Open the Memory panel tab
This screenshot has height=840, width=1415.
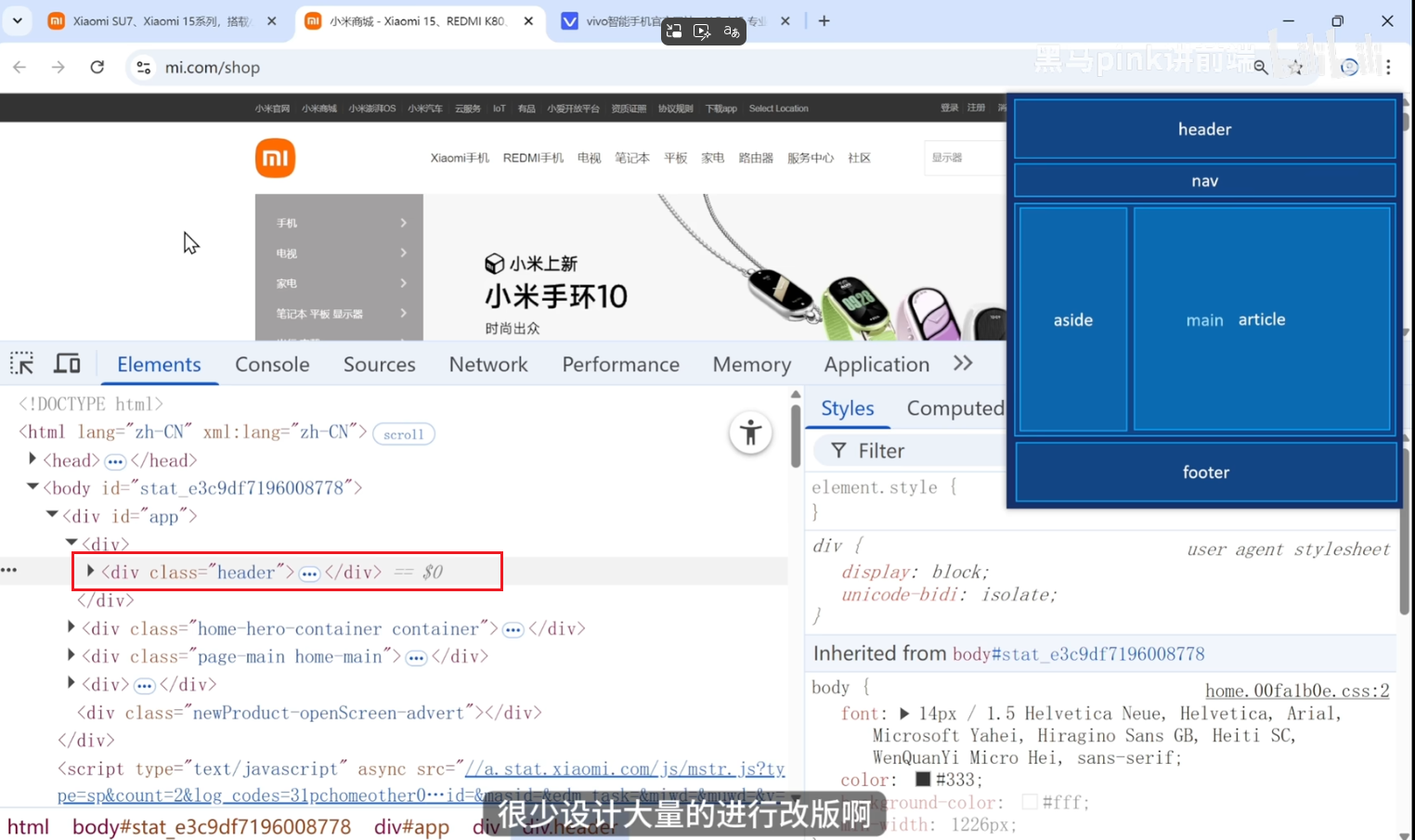tap(752, 364)
